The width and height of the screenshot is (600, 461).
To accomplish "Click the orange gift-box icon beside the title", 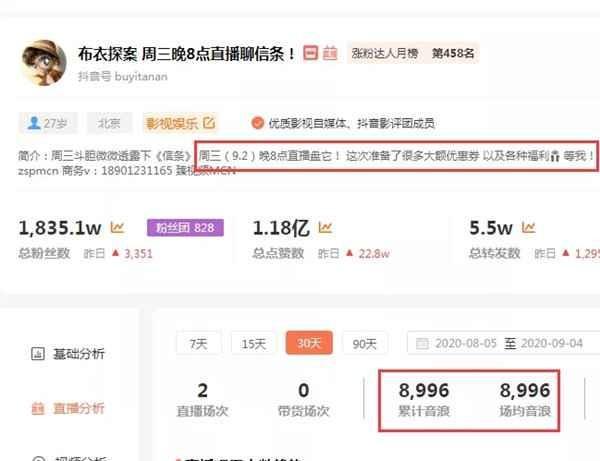I will 330,53.
